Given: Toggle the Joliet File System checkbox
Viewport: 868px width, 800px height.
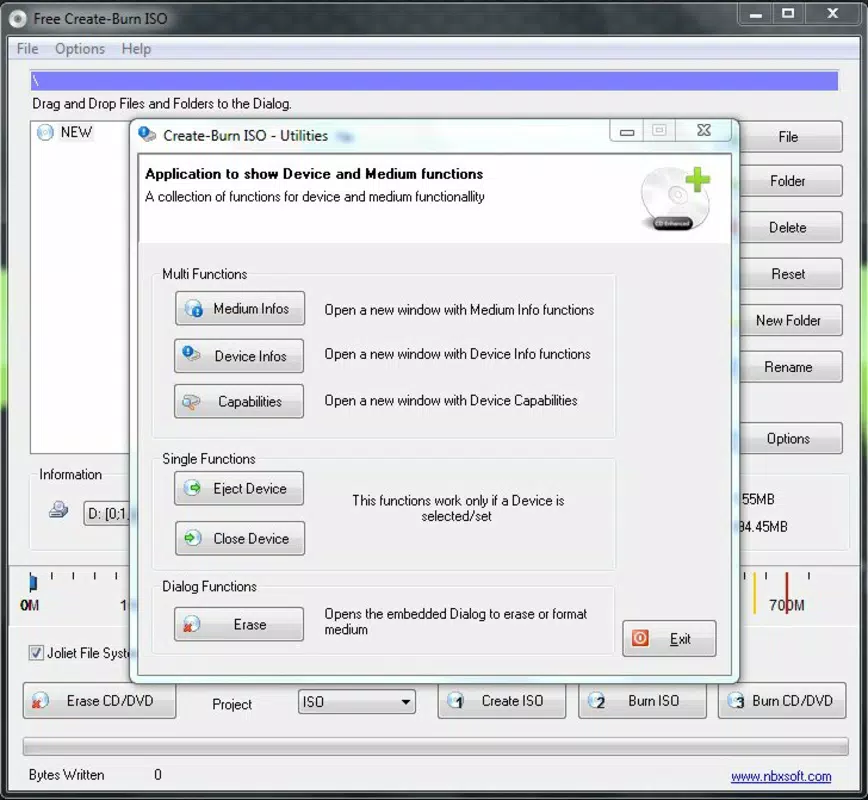Looking at the screenshot, I should [x=36, y=653].
